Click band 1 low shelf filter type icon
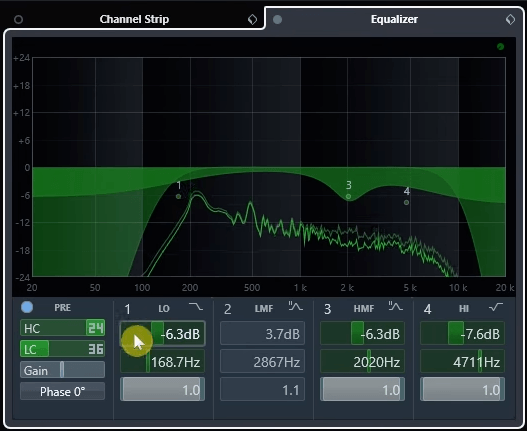Screen dimensions: 527x431 point(196,307)
